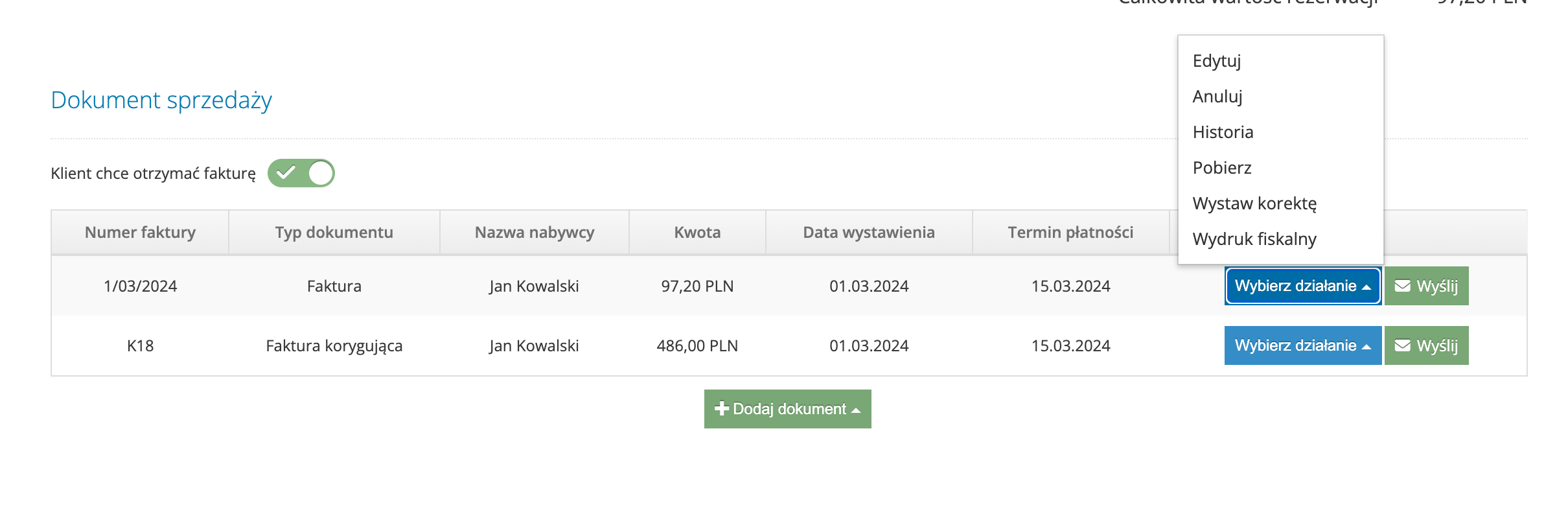Open 'Wybierz działanie' dropdown for invoice K18
The image size is (1568, 525).
(x=1302, y=345)
